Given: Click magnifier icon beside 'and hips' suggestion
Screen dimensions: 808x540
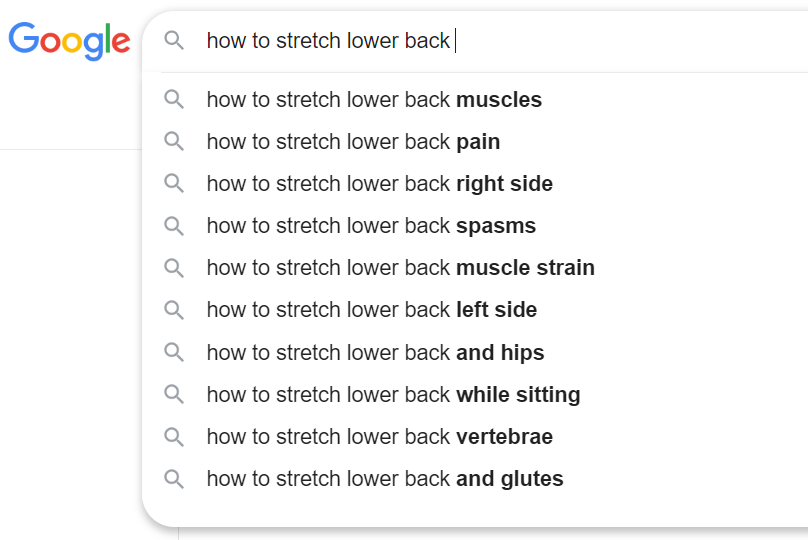Looking at the screenshot, I should [174, 352].
